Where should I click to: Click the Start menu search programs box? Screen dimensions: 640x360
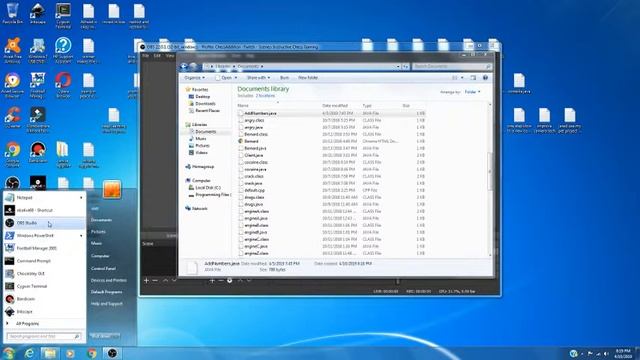[44, 336]
